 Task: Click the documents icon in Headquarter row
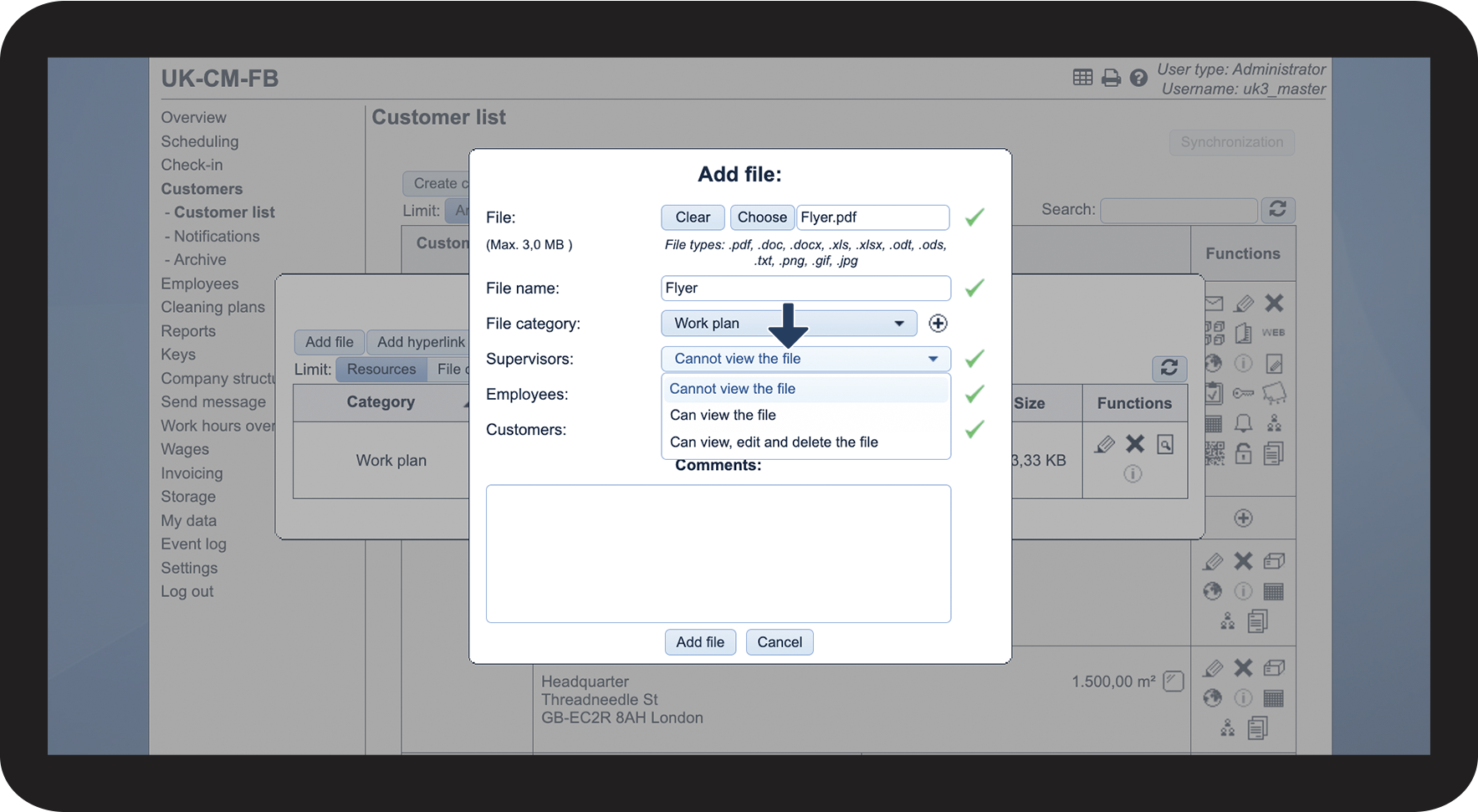(x=1258, y=728)
